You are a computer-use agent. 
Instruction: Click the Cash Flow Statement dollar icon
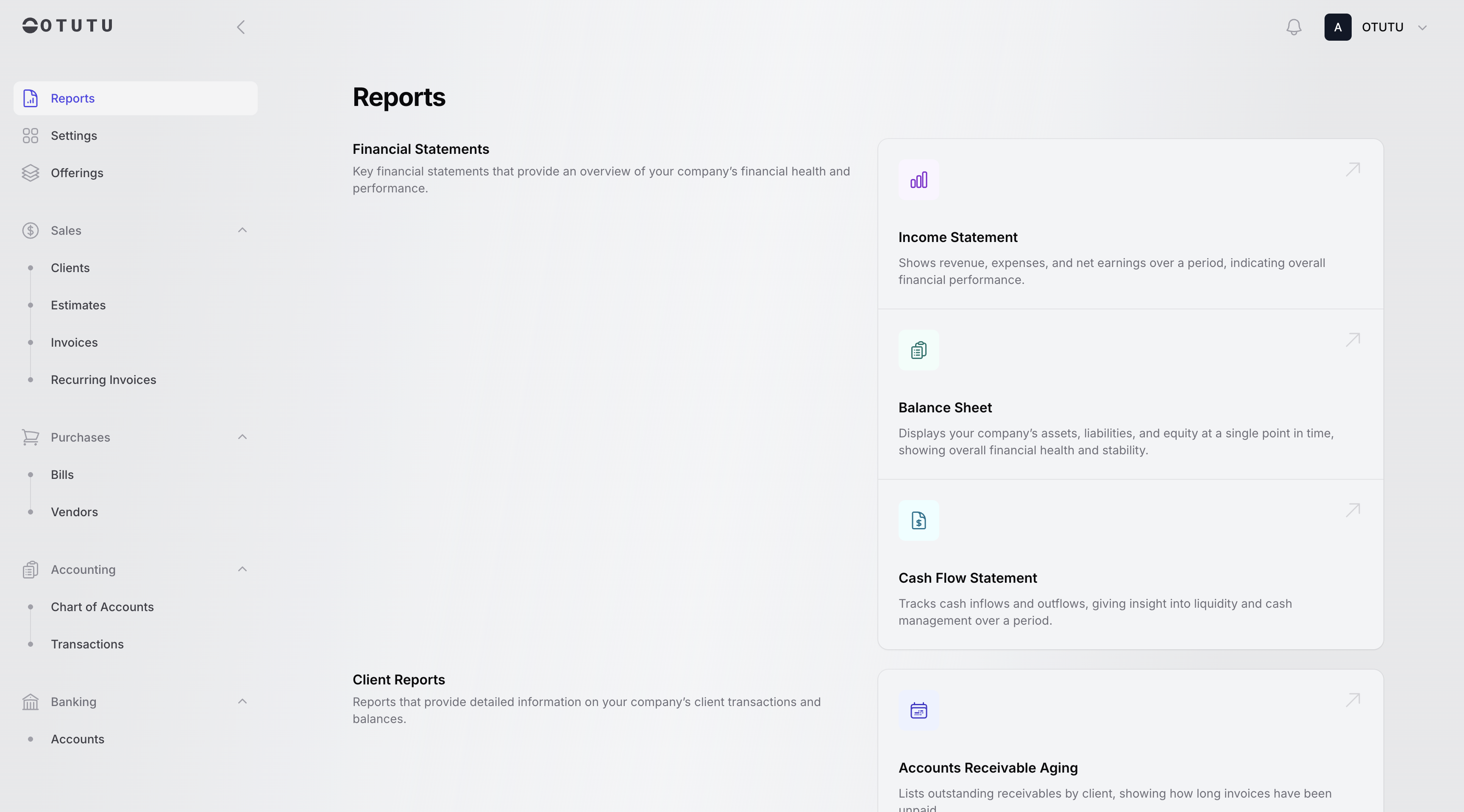pos(918,520)
